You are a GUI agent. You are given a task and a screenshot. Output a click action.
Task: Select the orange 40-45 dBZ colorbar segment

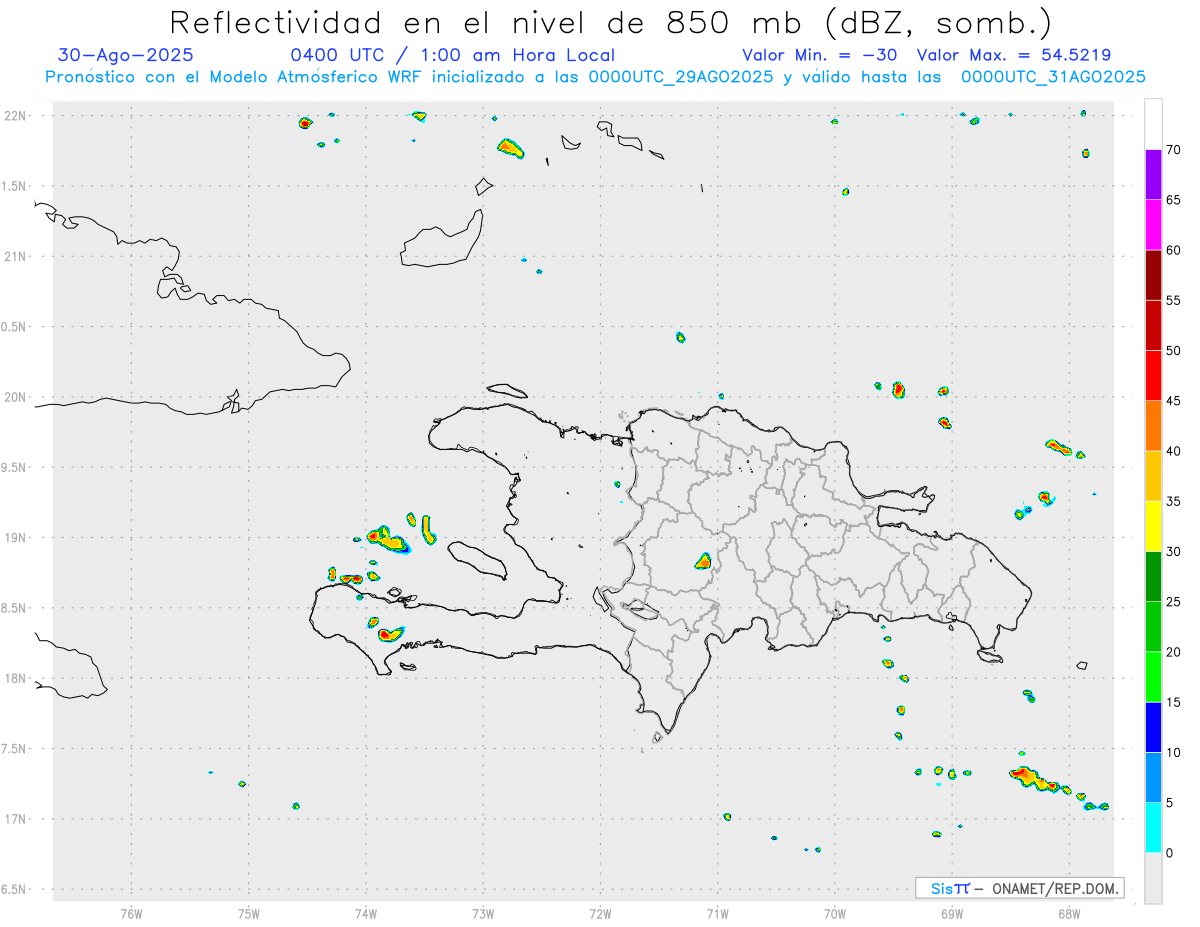(x=1153, y=426)
